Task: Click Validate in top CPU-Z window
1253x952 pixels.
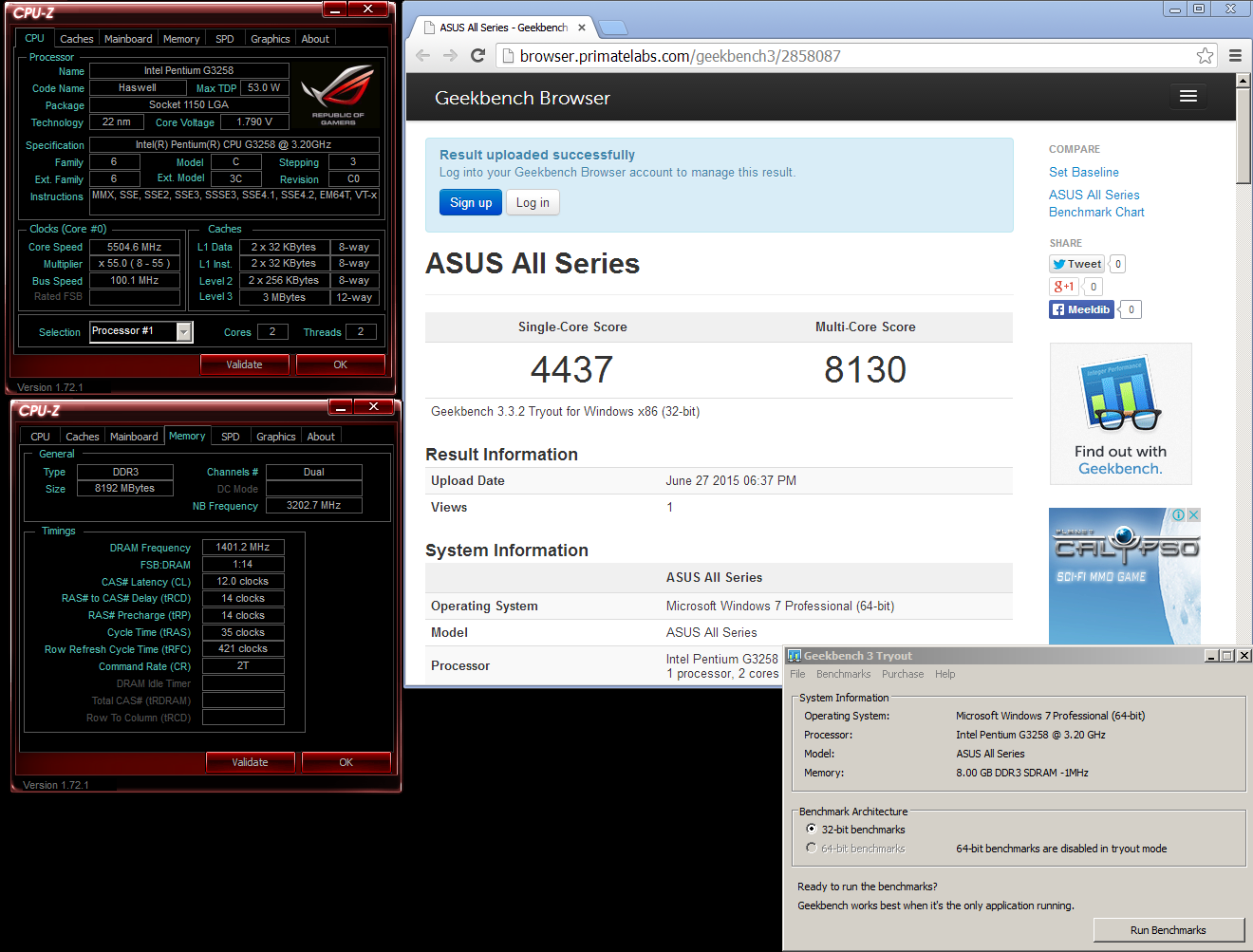Action: pyautogui.click(x=244, y=364)
